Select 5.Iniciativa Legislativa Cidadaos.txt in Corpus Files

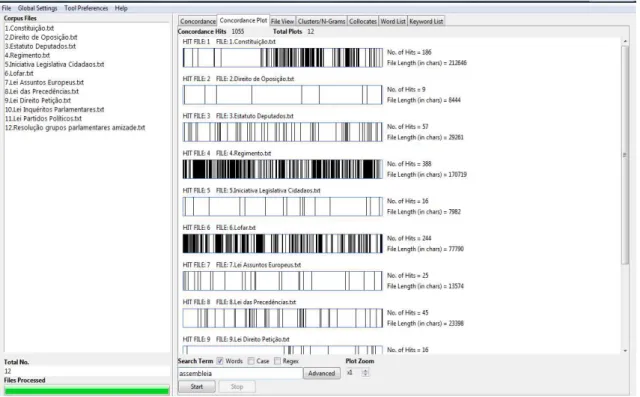(54, 64)
